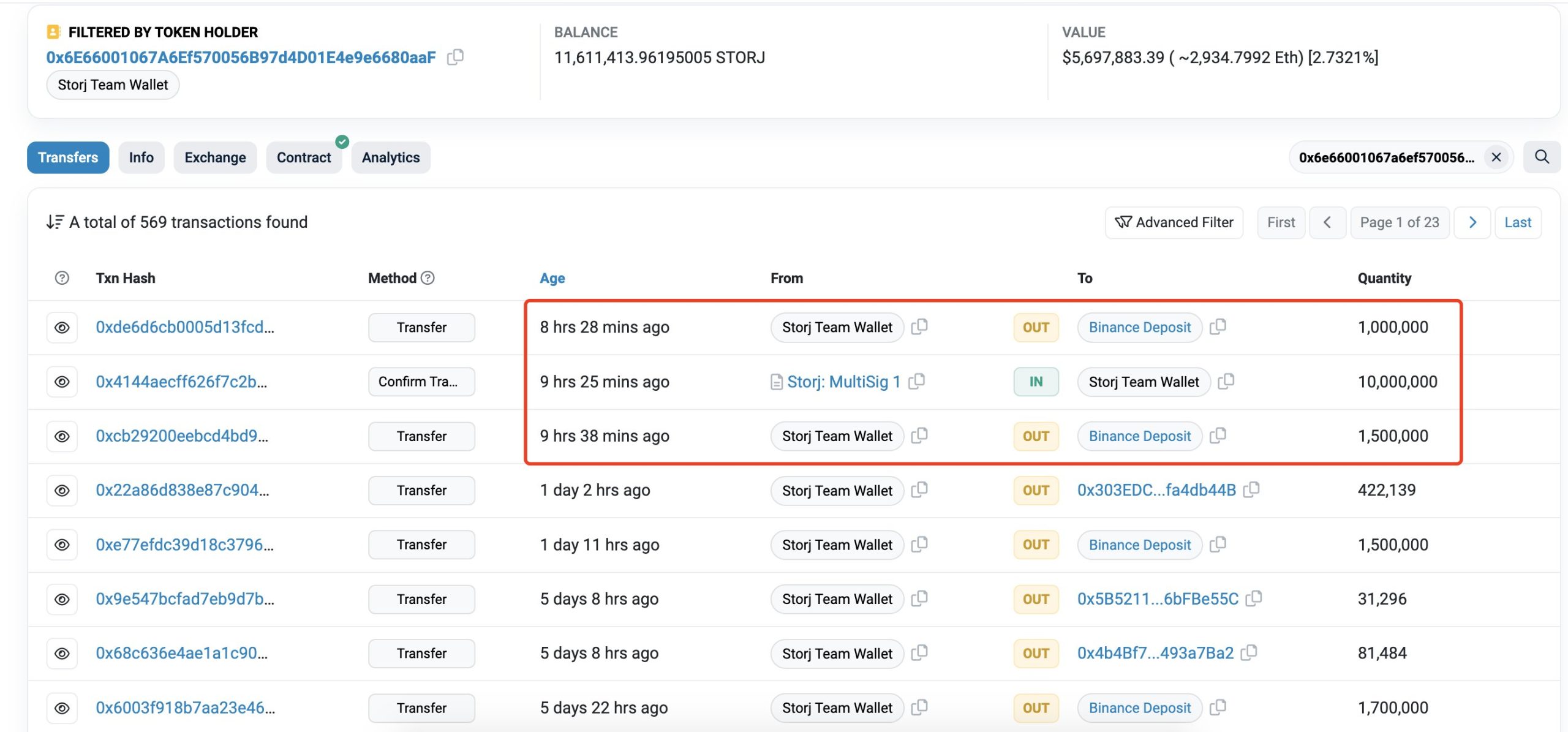1568x732 pixels.
Task: Toggle eye preview for 0xde6d6cb0005d13fcd transaction
Action: pos(62,328)
